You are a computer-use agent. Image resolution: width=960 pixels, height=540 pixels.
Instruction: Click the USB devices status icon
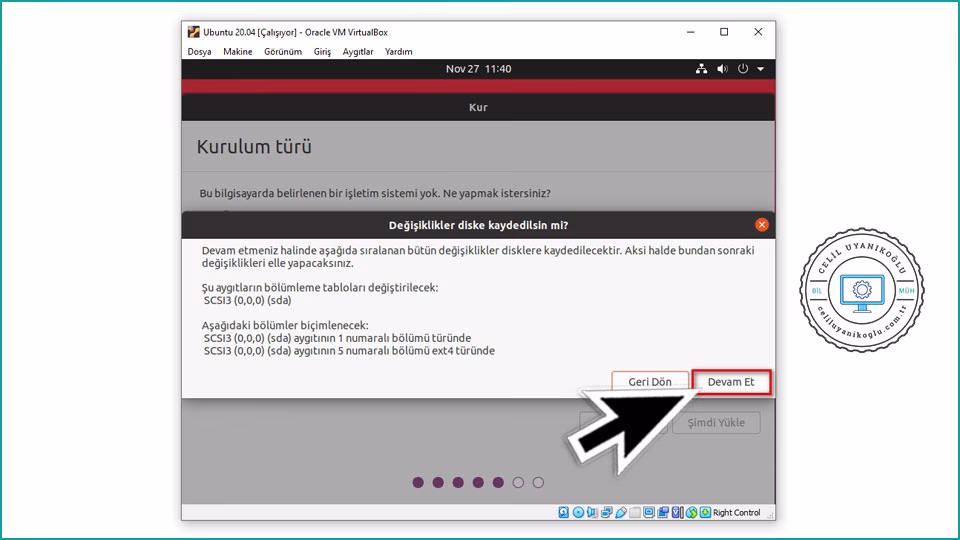tap(621, 512)
